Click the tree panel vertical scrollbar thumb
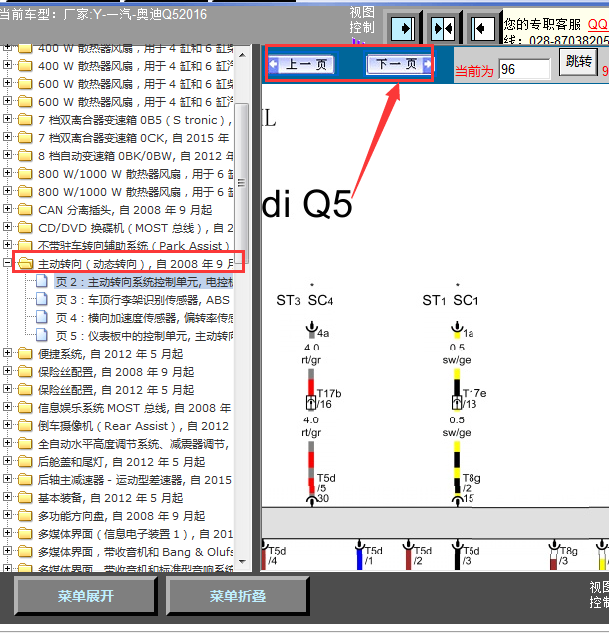The width and height of the screenshot is (609, 633). [x=242, y=183]
